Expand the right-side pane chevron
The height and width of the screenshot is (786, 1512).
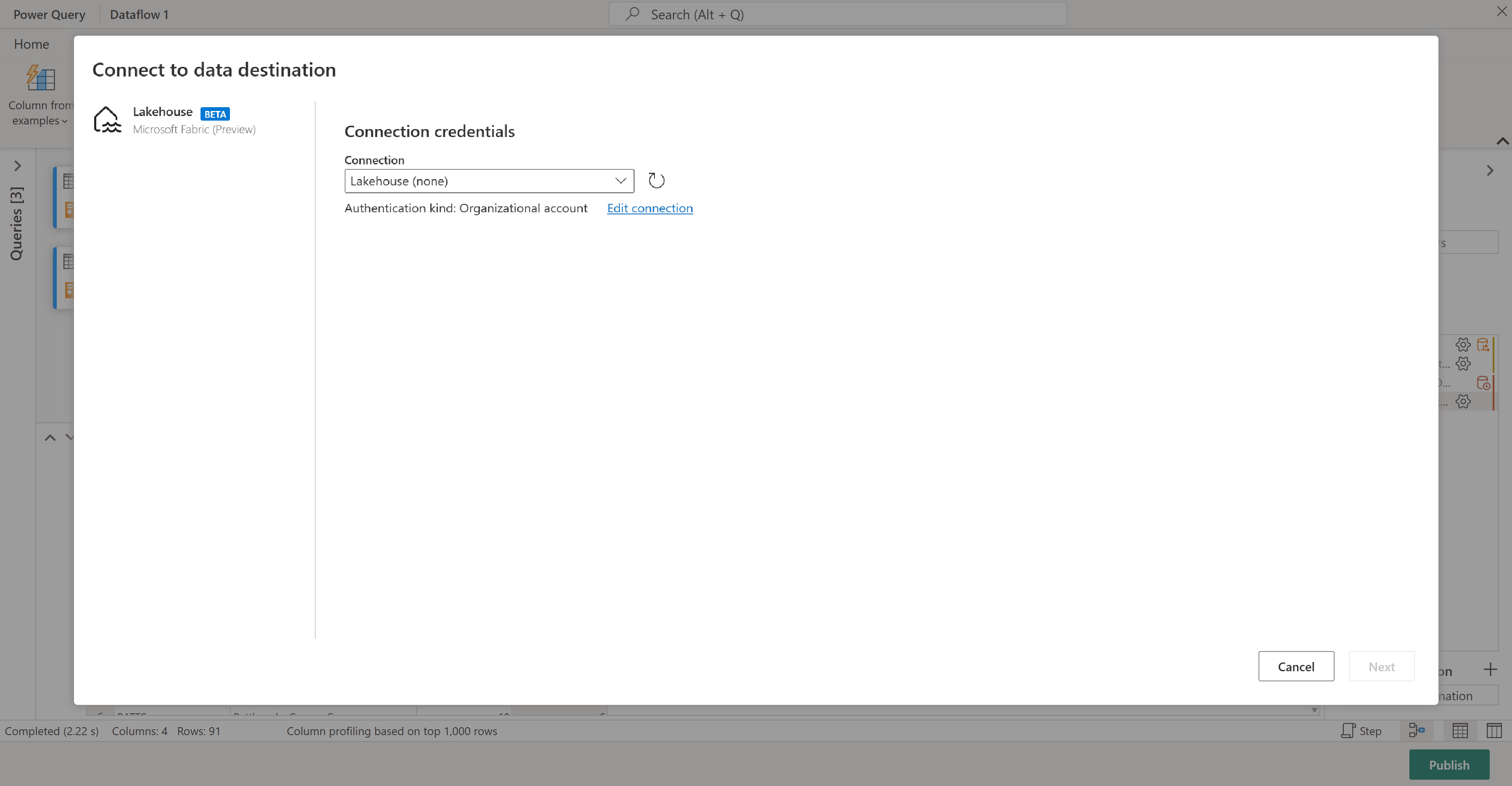click(x=1490, y=170)
